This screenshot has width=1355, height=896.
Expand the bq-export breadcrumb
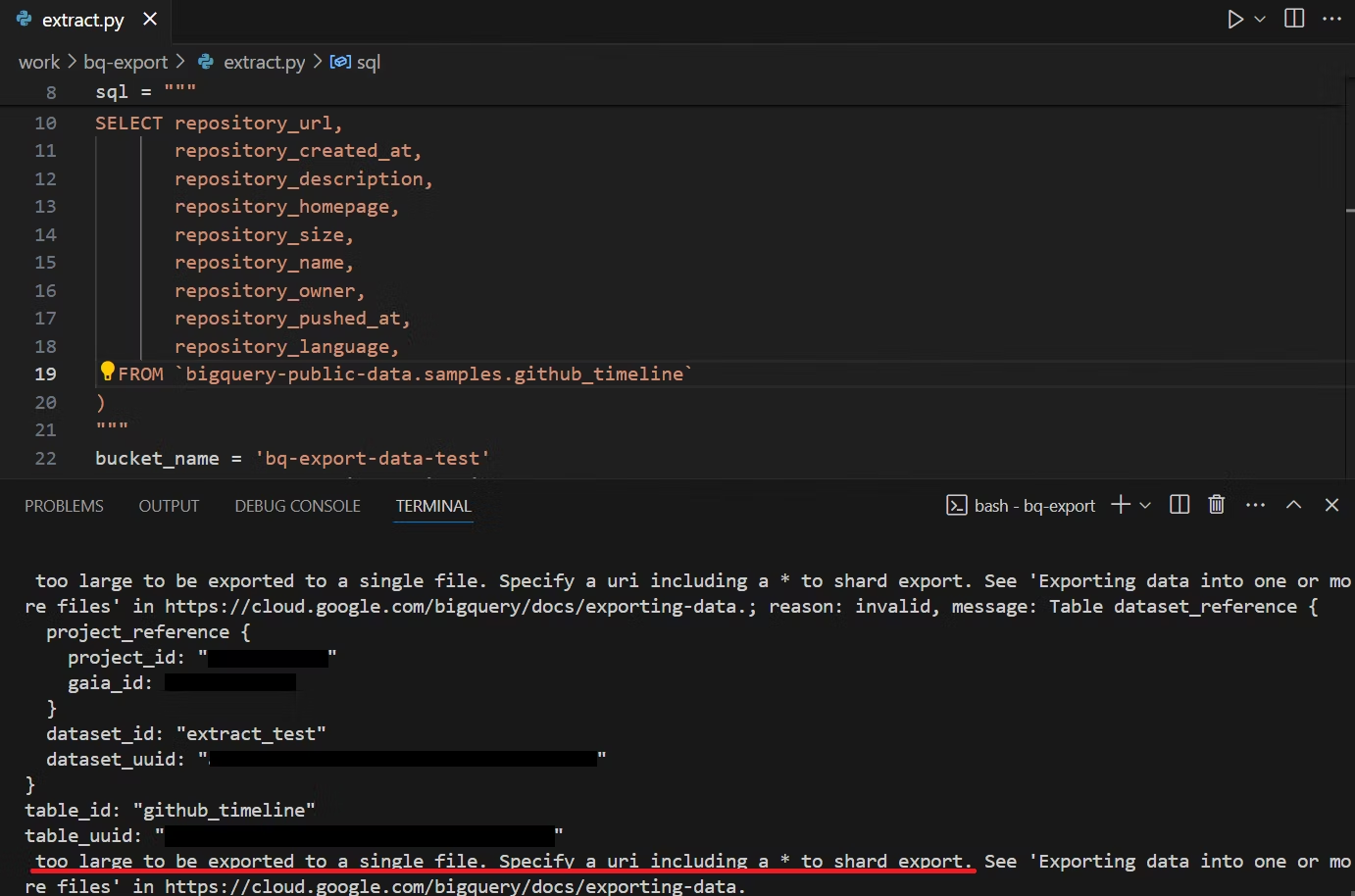(127, 61)
